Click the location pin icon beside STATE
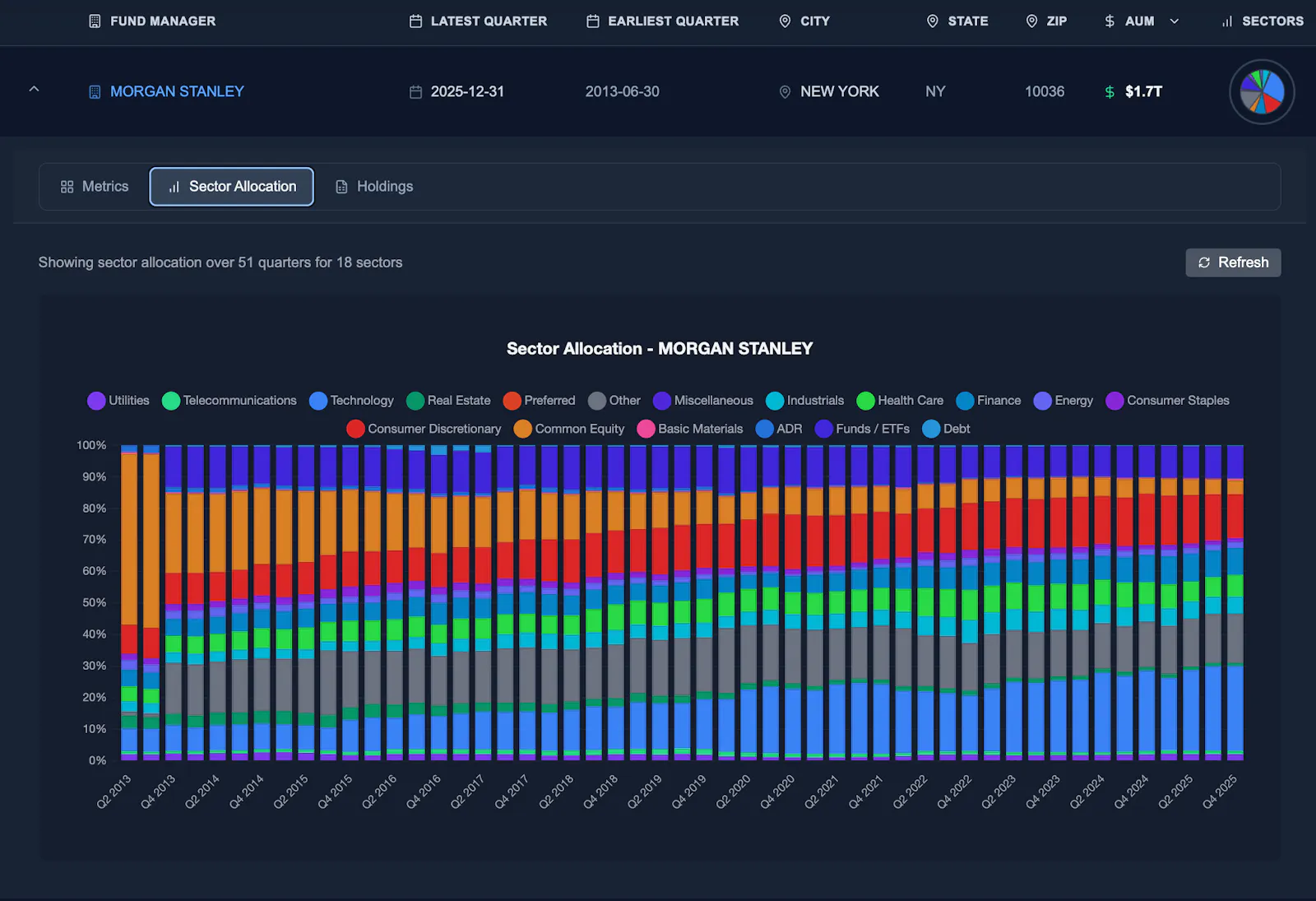Viewport: 1316px width, 901px height. click(933, 21)
